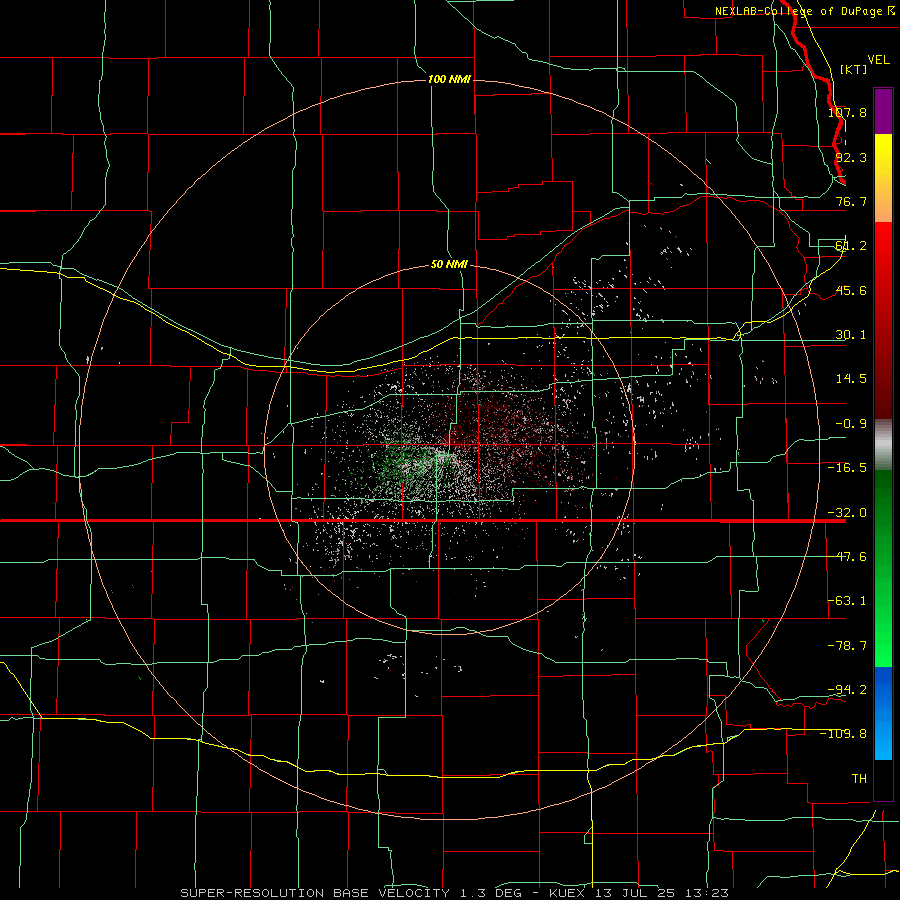This screenshot has width=900, height=900.
Task: Click the 92.3 velocity scale value
Action: 851,157
